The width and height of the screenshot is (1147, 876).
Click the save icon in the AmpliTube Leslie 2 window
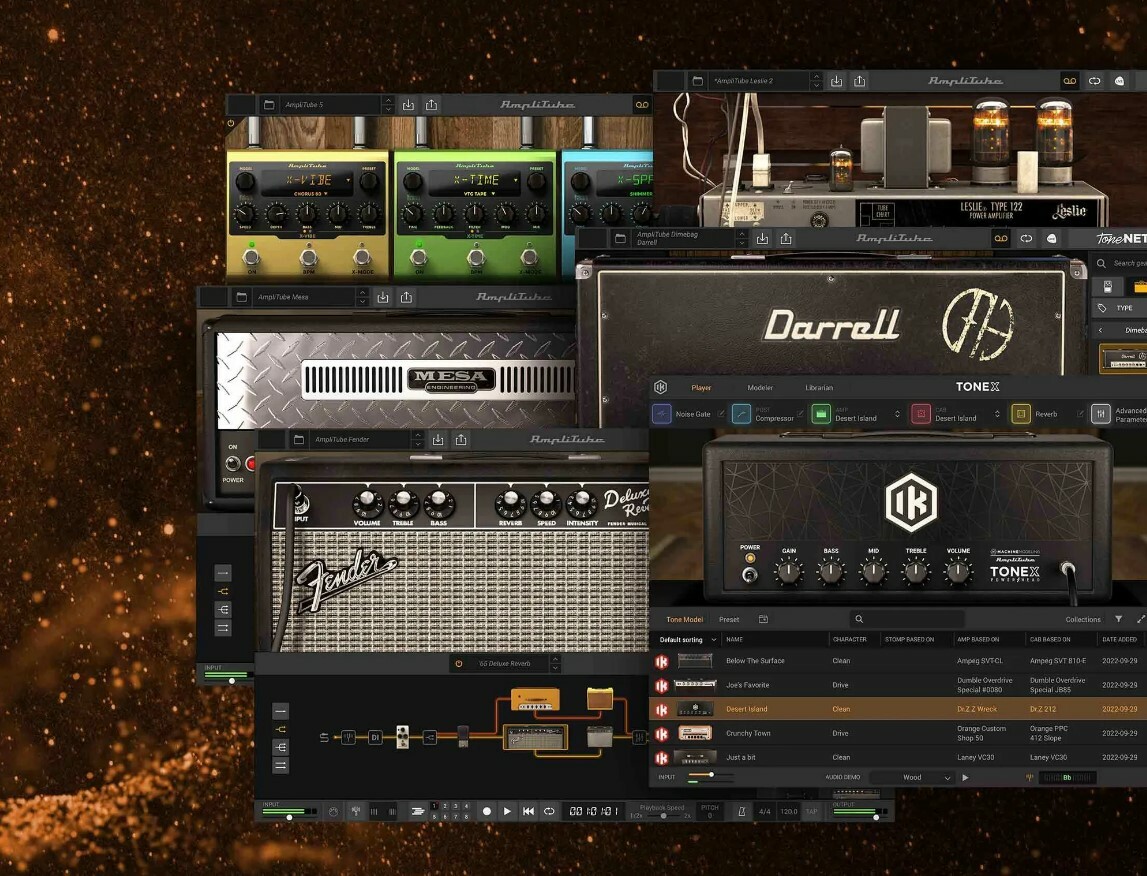tap(836, 80)
